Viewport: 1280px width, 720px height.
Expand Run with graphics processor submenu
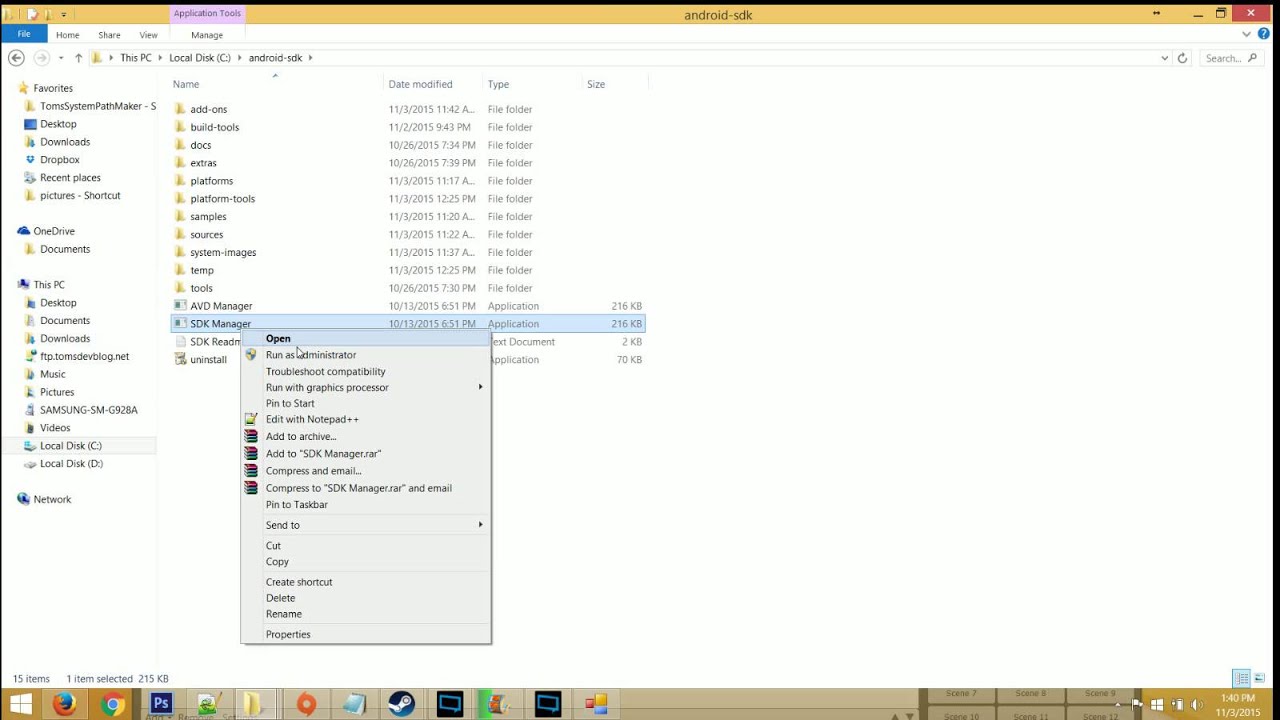pyautogui.click(x=366, y=387)
